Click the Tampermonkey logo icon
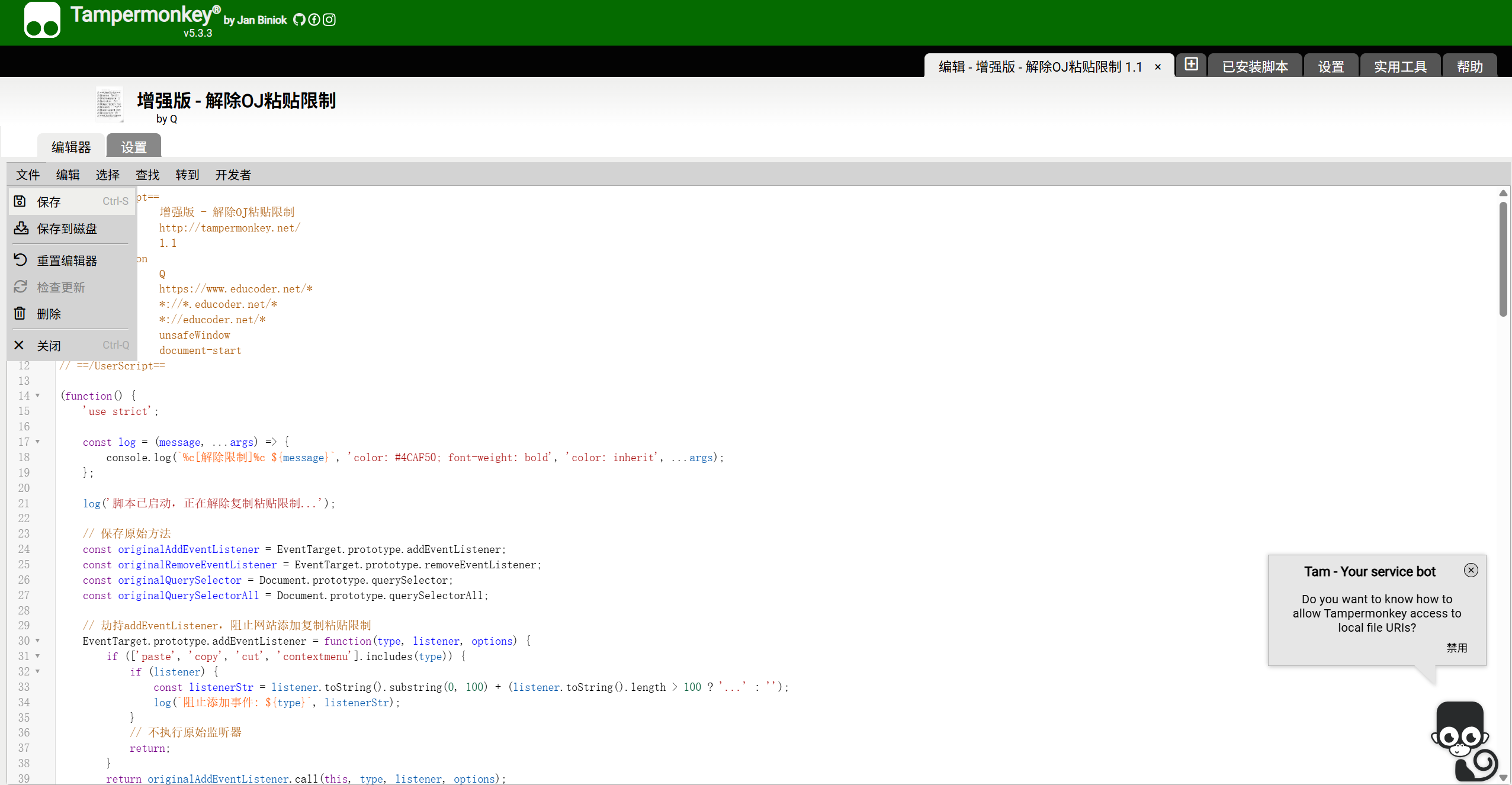The image size is (1512, 785). (x=41, y=21)
